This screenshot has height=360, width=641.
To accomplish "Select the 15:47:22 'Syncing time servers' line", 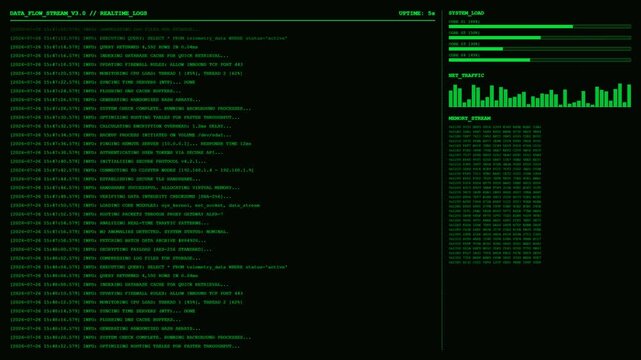I will click(x=103, y=82).
